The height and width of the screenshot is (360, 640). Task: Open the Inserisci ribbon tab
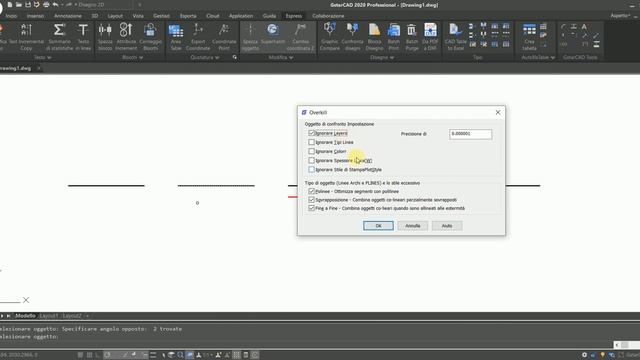35,16
